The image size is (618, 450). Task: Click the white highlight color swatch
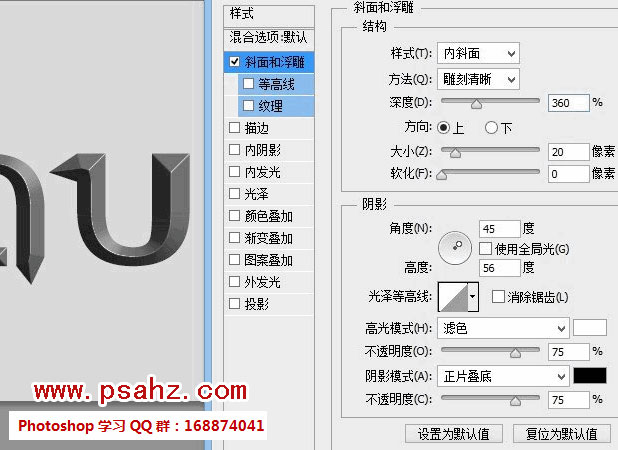point(590,328)
